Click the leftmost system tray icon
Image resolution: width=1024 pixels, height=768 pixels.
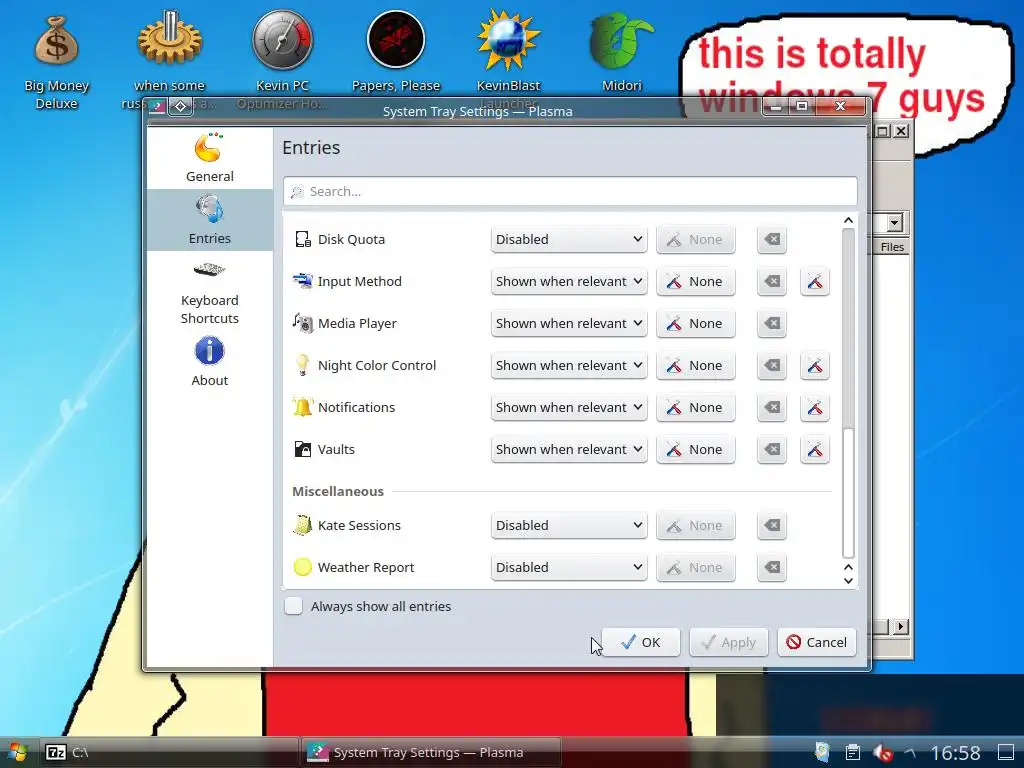tap(823, 752)
